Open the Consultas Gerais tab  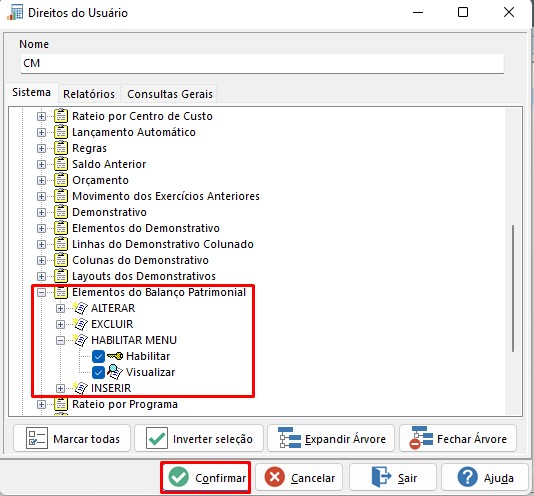click(x=170, y=94)
